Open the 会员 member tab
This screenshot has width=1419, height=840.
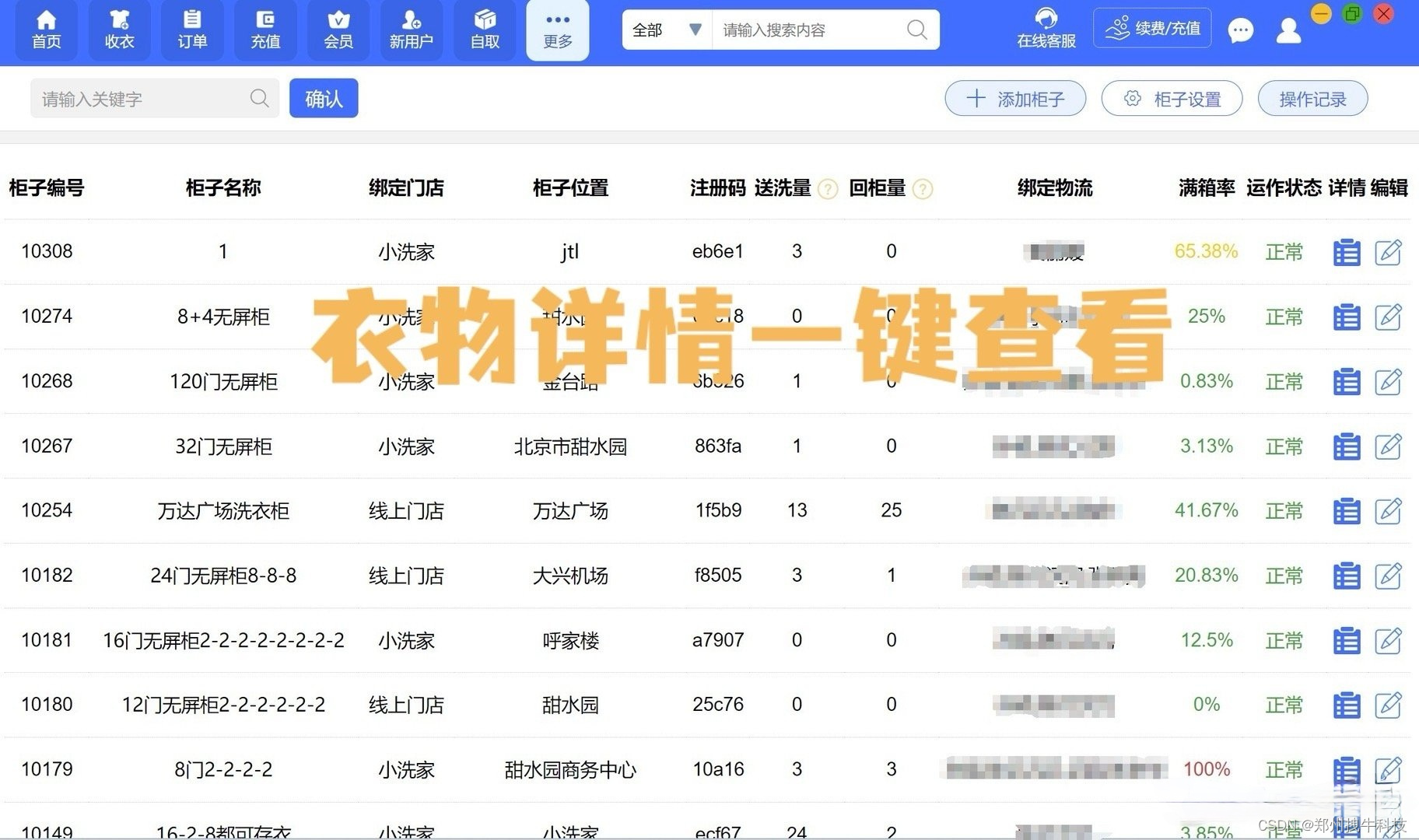tap(338, 30)
